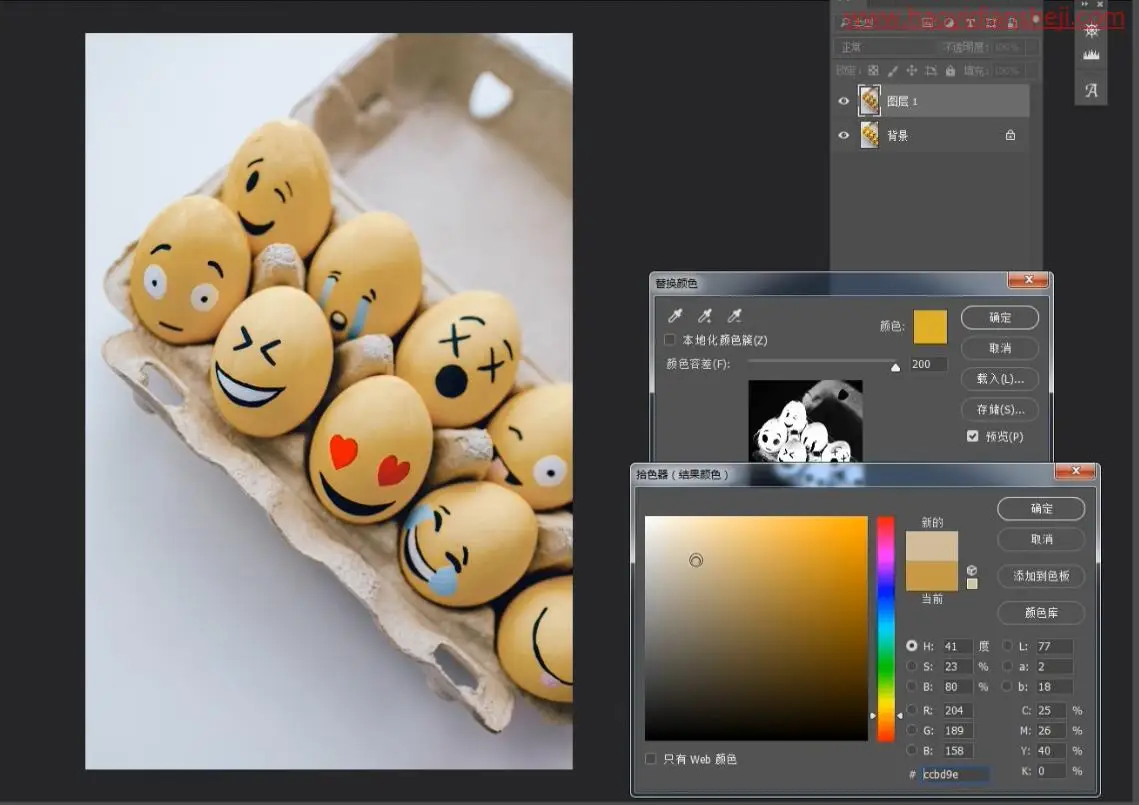Enable 只有 Web 颜色 checkbox

[651, 759]
